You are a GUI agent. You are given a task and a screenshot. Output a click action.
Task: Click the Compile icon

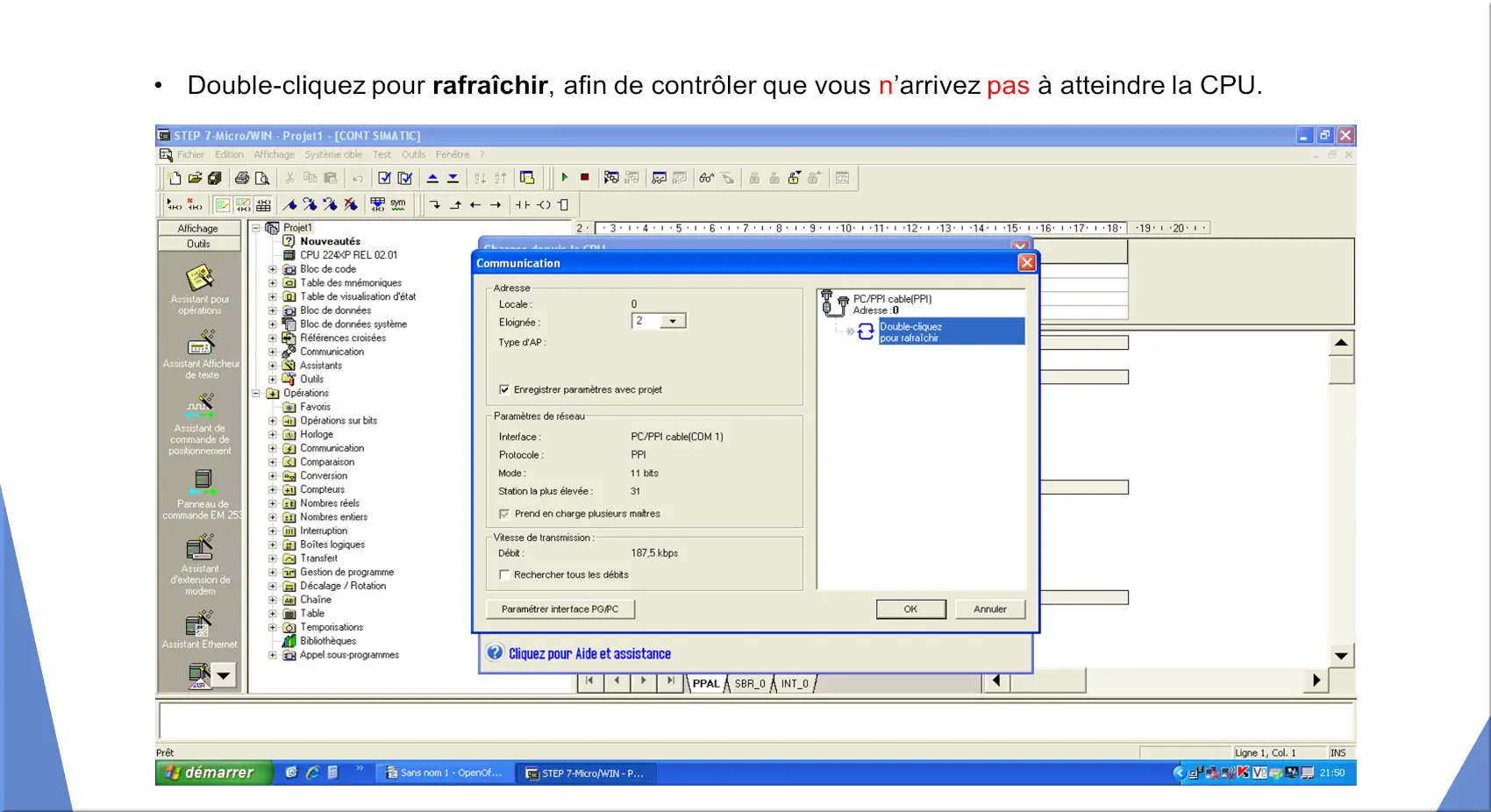[384, 178]
